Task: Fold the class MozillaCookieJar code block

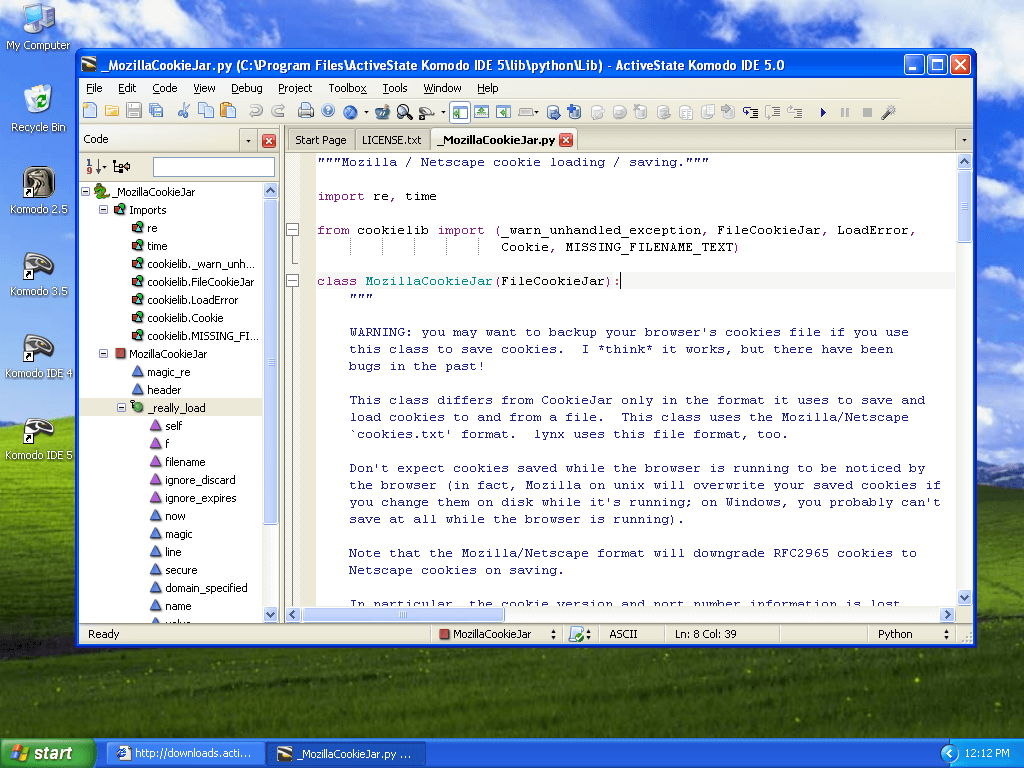Action: pos(293,281)
